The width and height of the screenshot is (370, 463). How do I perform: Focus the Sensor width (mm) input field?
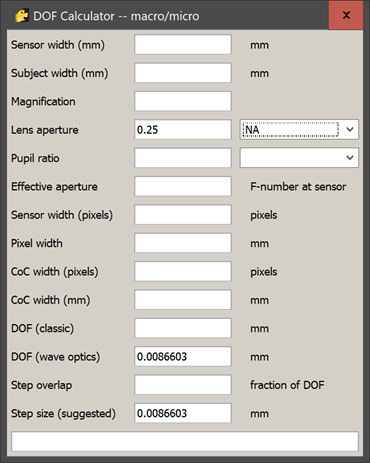(x=183, y=44)
